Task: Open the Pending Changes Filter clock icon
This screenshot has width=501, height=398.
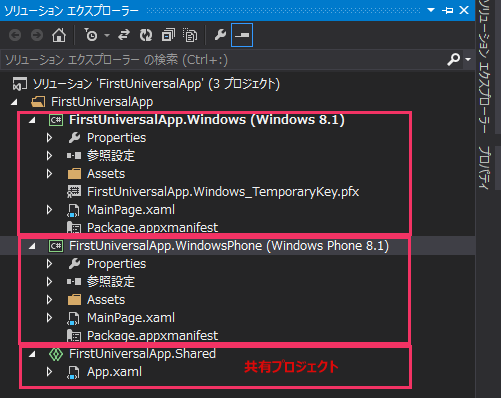Action: click(x=90, y=35)
